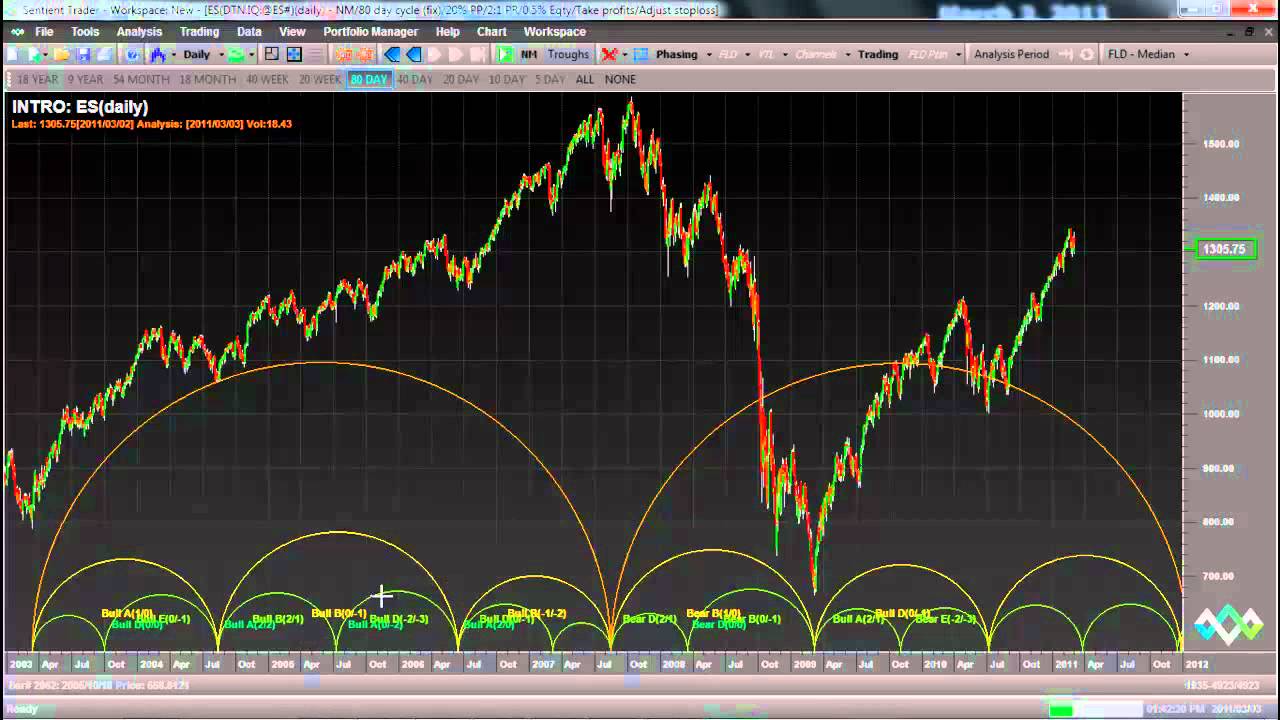Toggle the 80 DAY cycle filter
The height and width of the screenshot is (720, 1280).
(x=368, y=79)
